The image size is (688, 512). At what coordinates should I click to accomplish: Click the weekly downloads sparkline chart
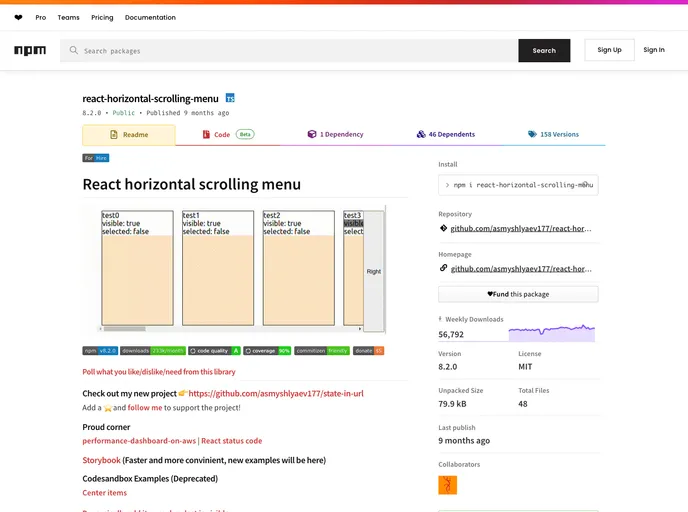pyautogui.click(x=552, y=333)
